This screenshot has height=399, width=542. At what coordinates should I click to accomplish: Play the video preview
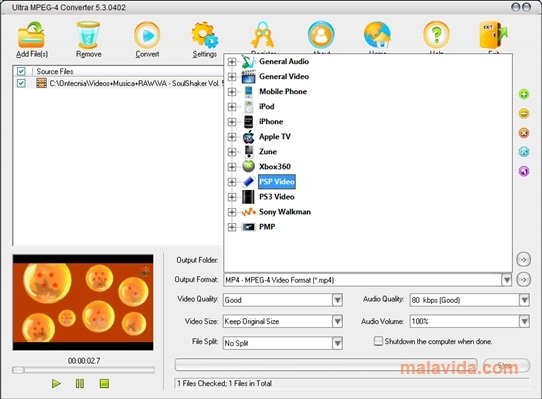click(x=56, y=383)
